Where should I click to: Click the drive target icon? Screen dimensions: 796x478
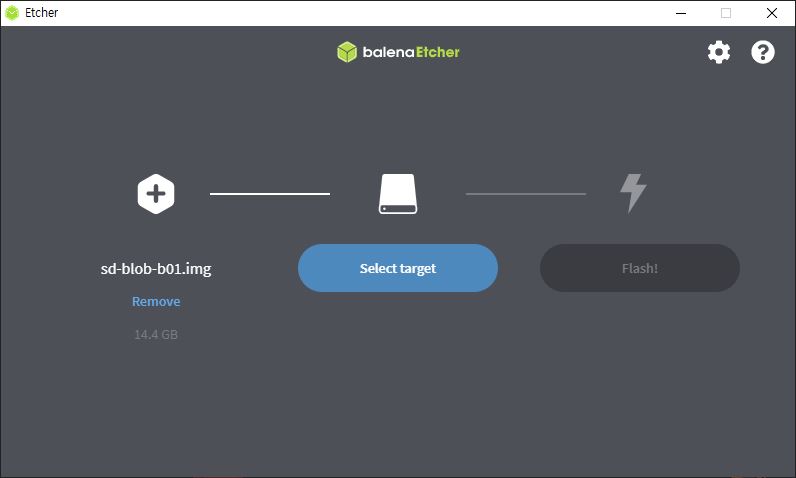click(x=398, y=194)
